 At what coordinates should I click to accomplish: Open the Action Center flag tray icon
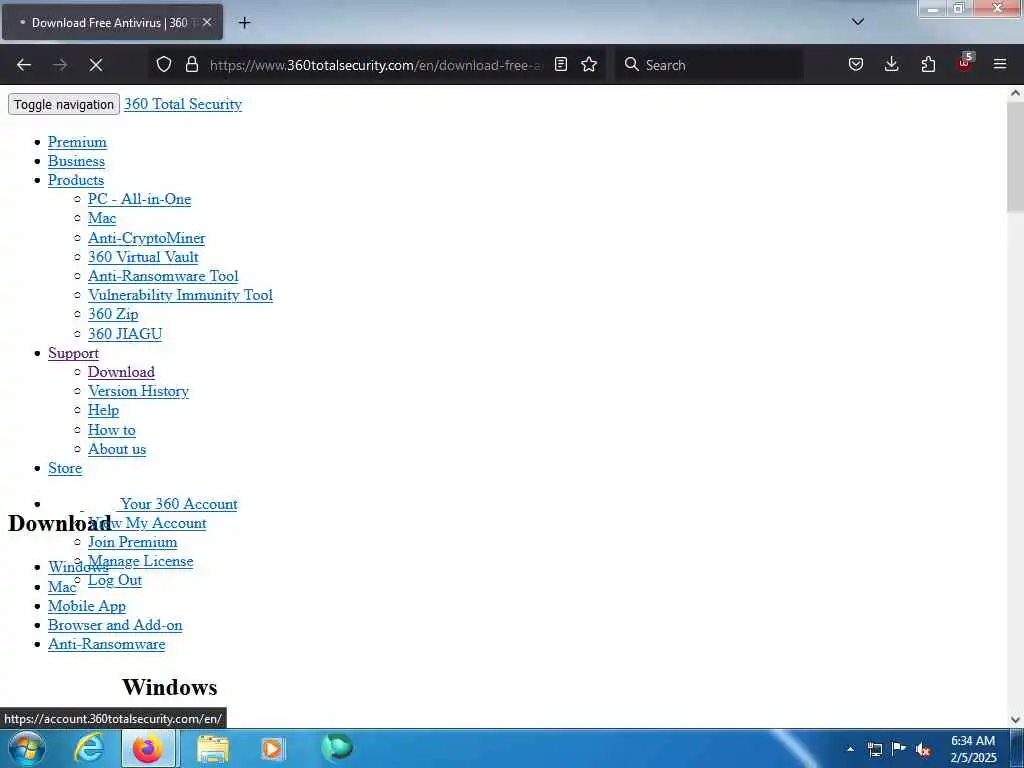899,749
